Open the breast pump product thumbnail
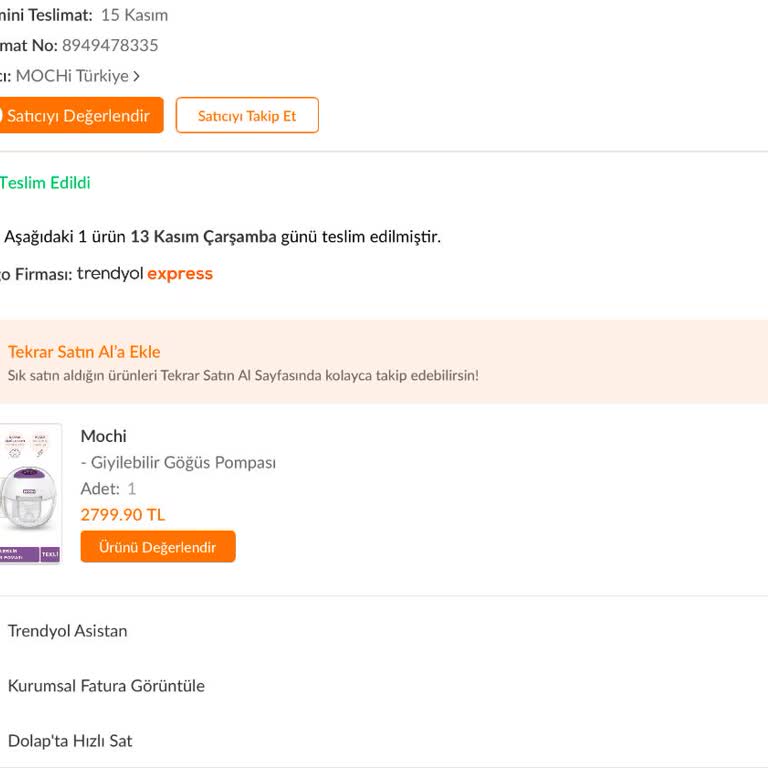This screenshot has width=768, height=768. (x=30, y=494)
